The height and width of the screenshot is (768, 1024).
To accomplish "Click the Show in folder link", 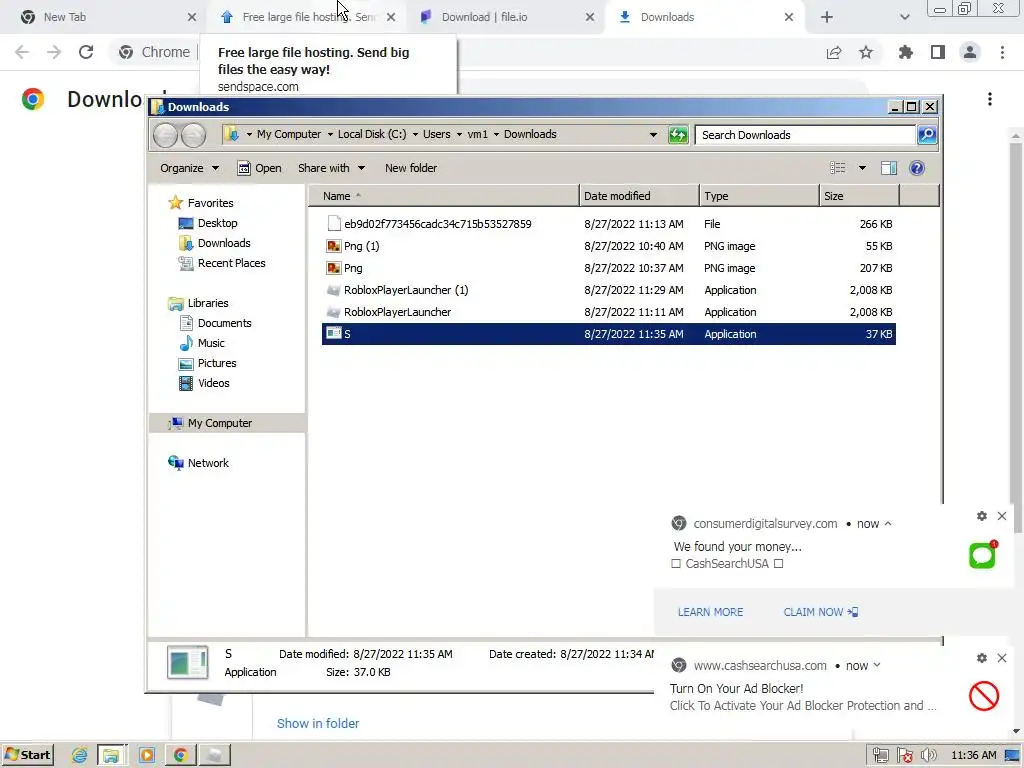I will pyautogui.click(x=317, y=724).
